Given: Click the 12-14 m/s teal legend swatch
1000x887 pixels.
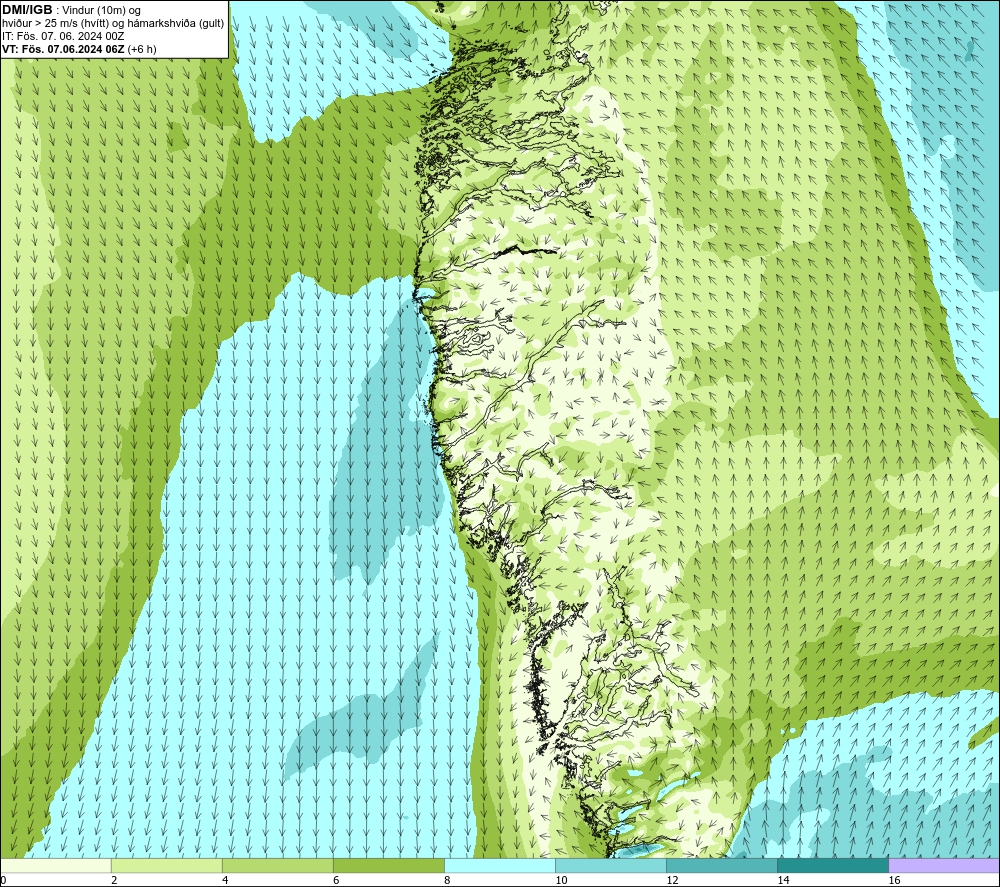Looking at the screenshot, I should pos(722,865).
